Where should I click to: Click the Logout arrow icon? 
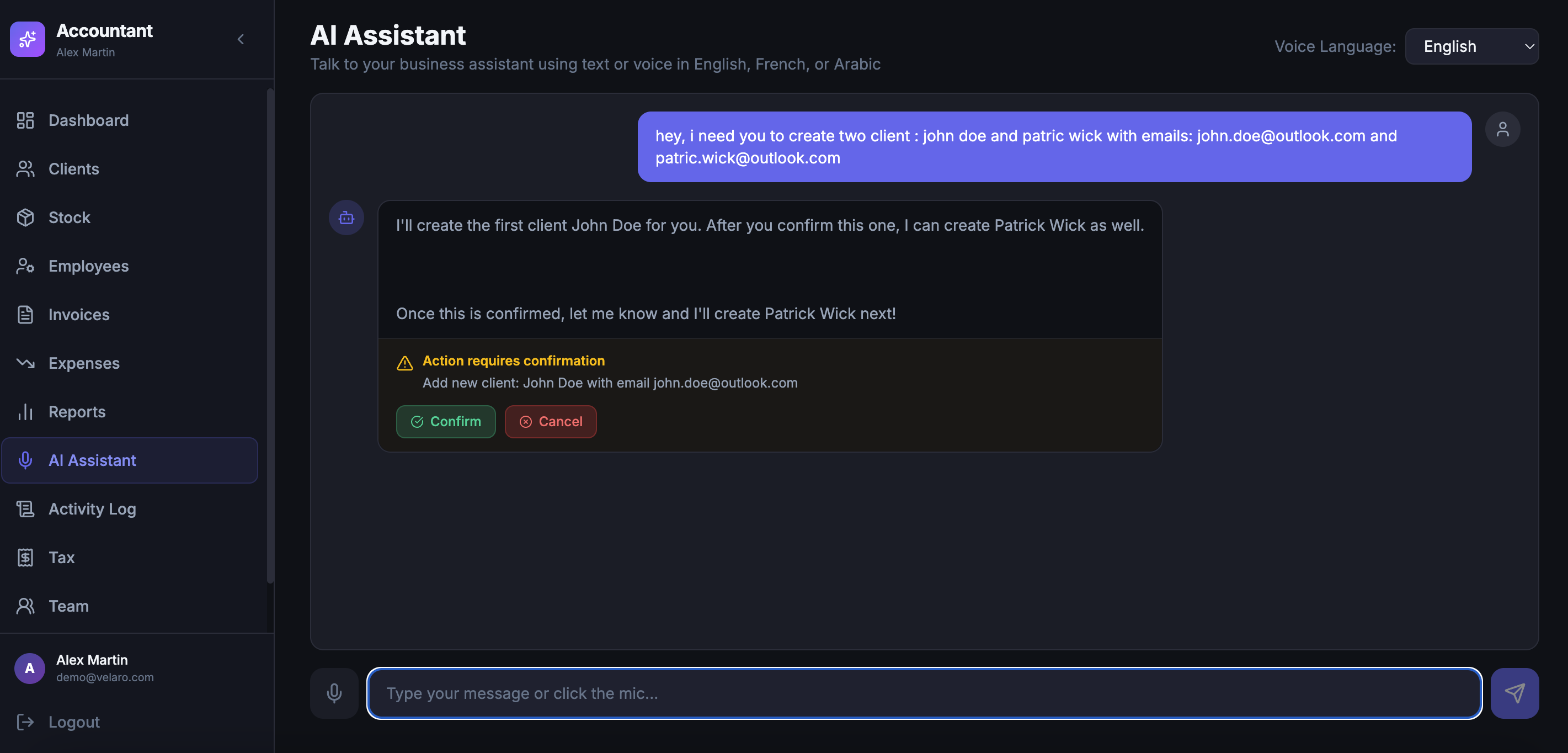[25, 722]
